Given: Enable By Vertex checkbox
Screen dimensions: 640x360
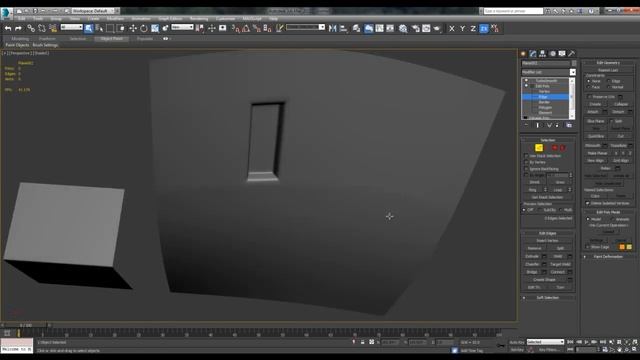Looking at the screenshot, I should tap(526, 162).
